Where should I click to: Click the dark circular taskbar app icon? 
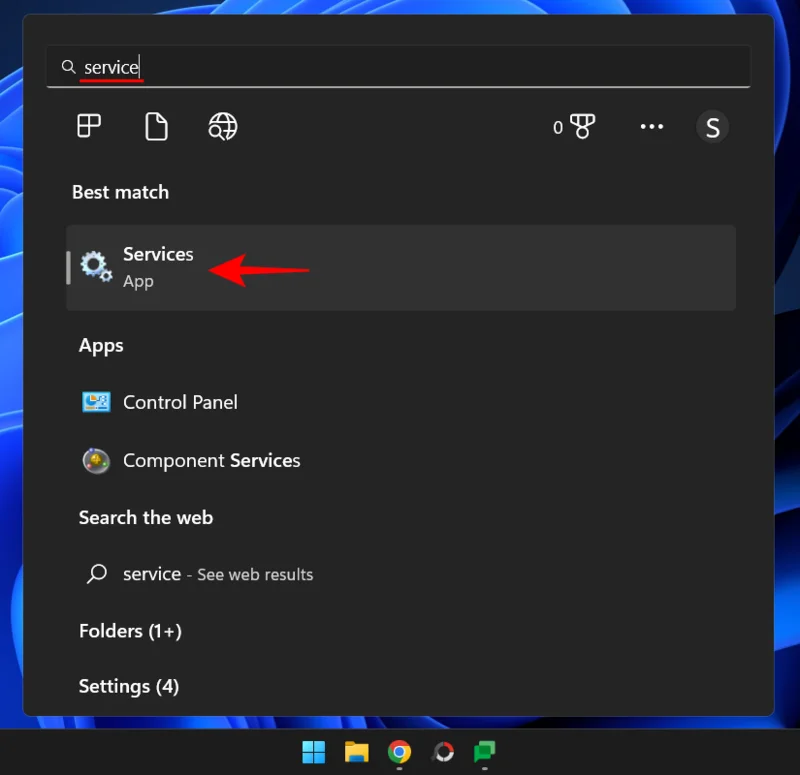tap(442, 751)
